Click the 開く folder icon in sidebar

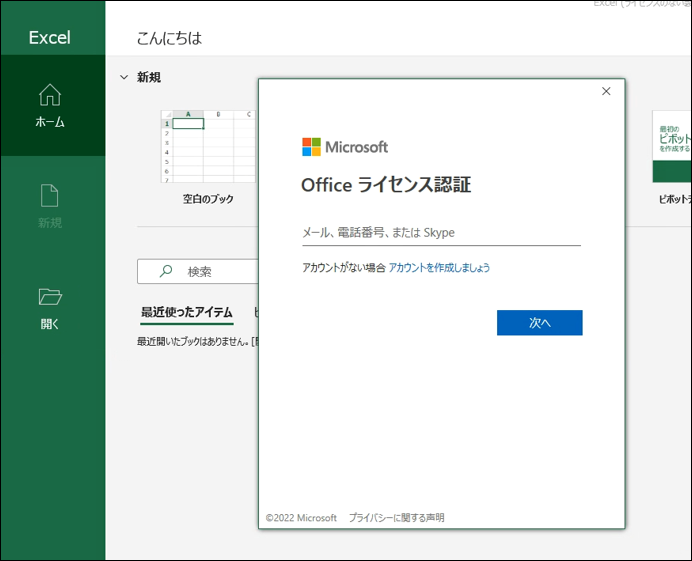pos(50,296)
